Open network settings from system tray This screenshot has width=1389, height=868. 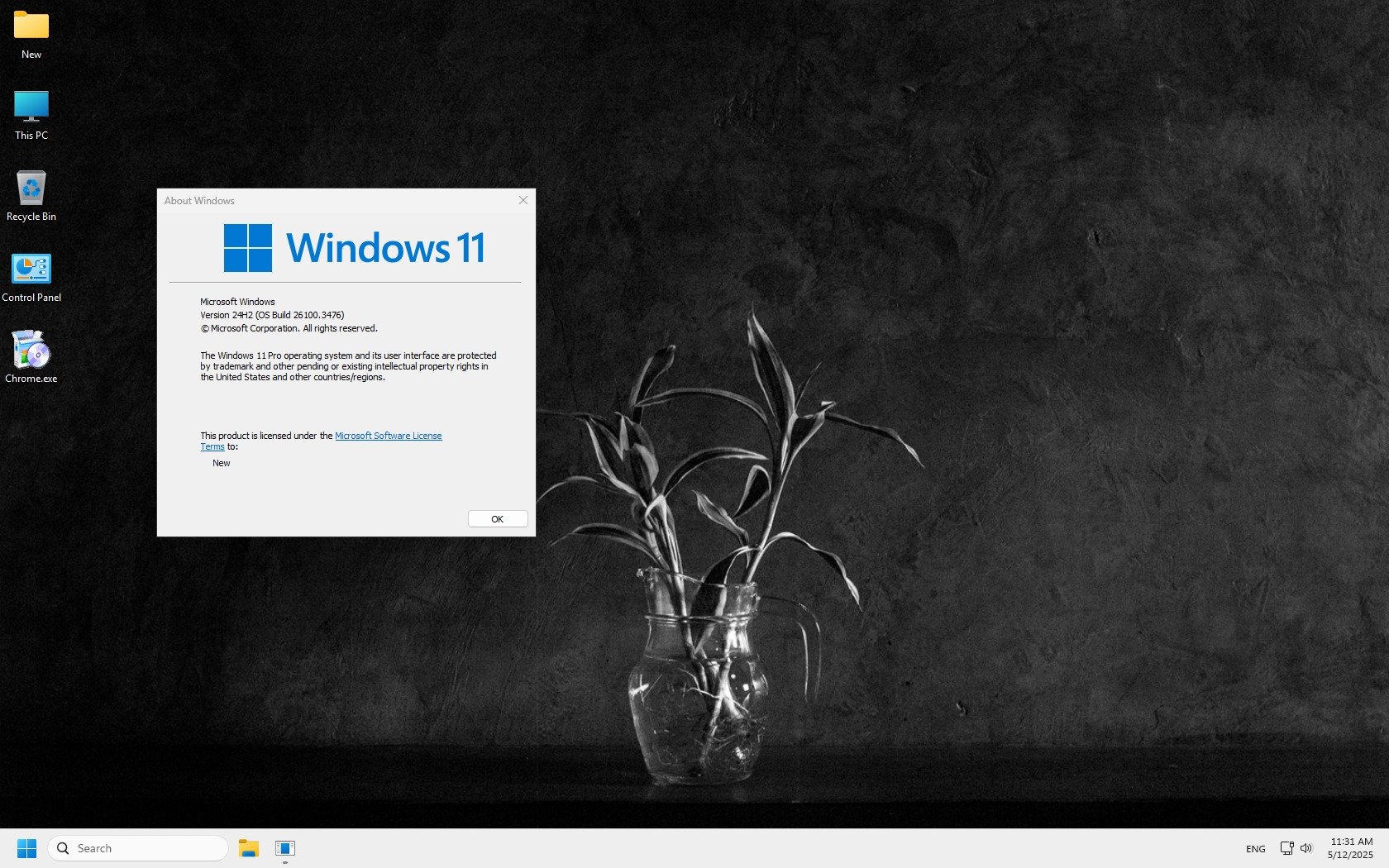(1286, 848)
